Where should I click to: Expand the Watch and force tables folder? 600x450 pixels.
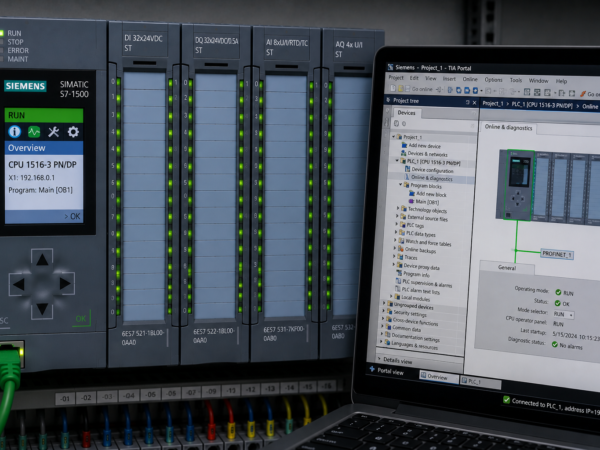395,240
